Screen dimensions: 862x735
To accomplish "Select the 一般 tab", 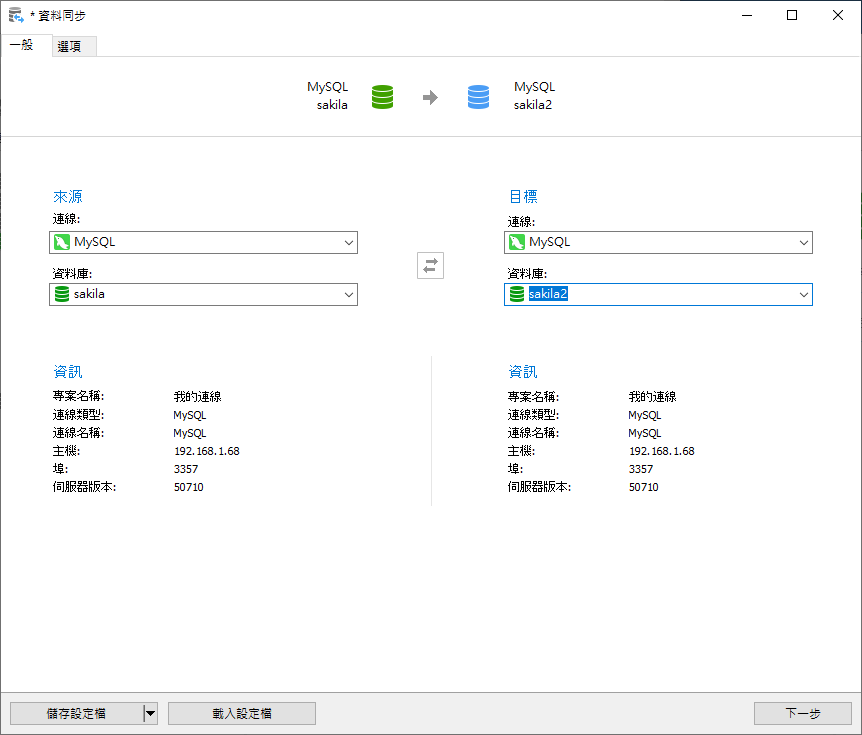I will click(22, 46).
